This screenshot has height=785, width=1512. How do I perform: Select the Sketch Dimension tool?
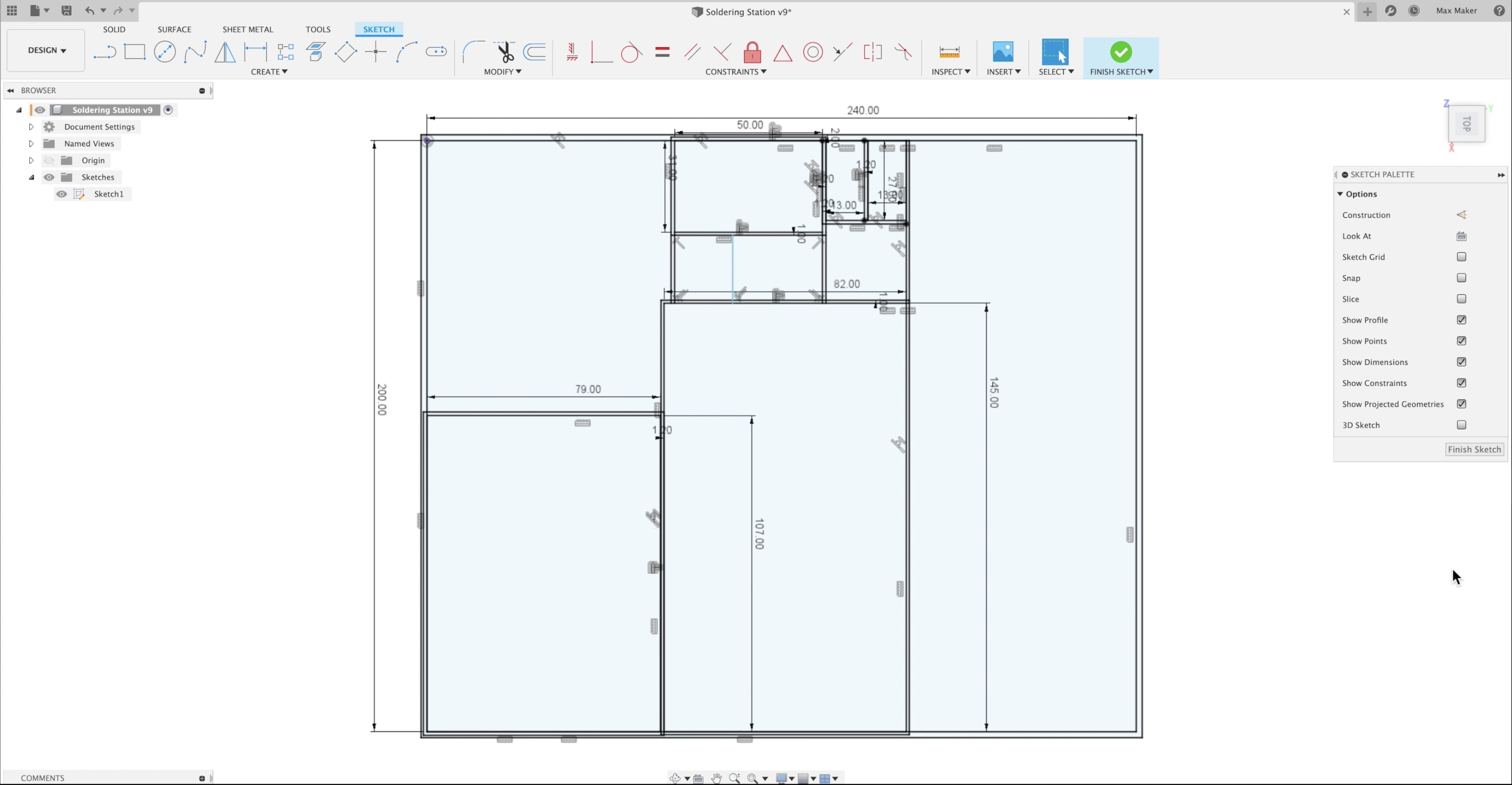(255, 52)
